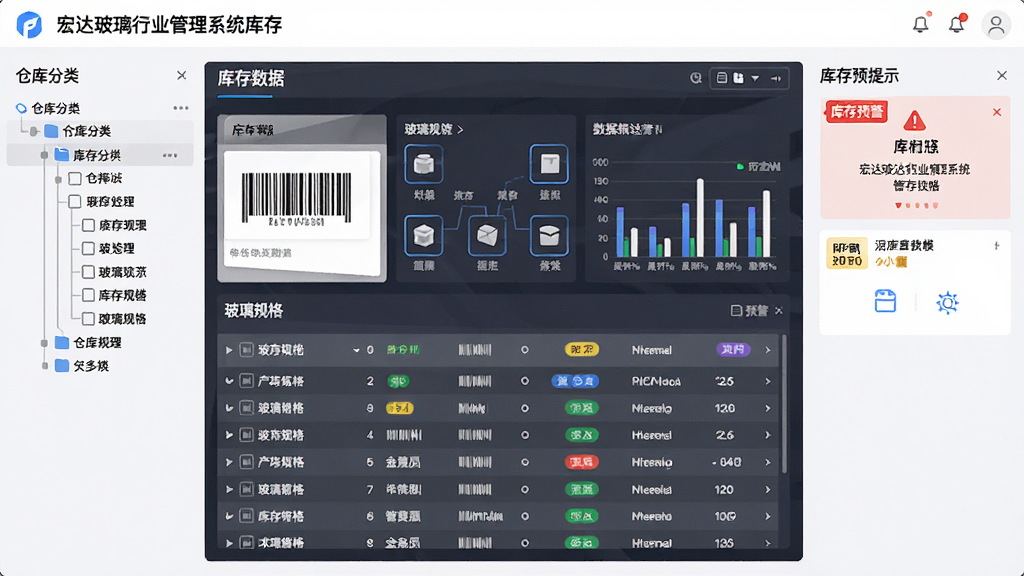Screen dimensions: 1024x576
Task: Expand the table row numbered 5
Action: click(x=229, y=462)
